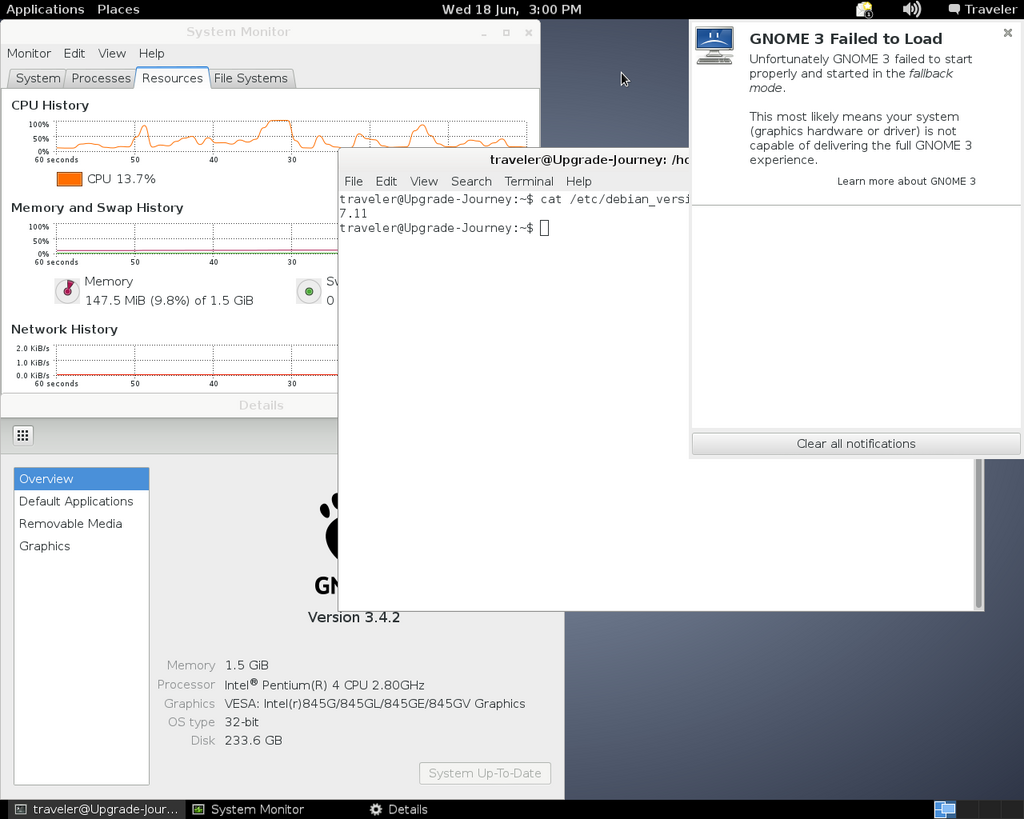Viewport: 1024px width, 819px height.
Task: Click the Version 3.4.2 text
Action: click(x=354, y=618)
